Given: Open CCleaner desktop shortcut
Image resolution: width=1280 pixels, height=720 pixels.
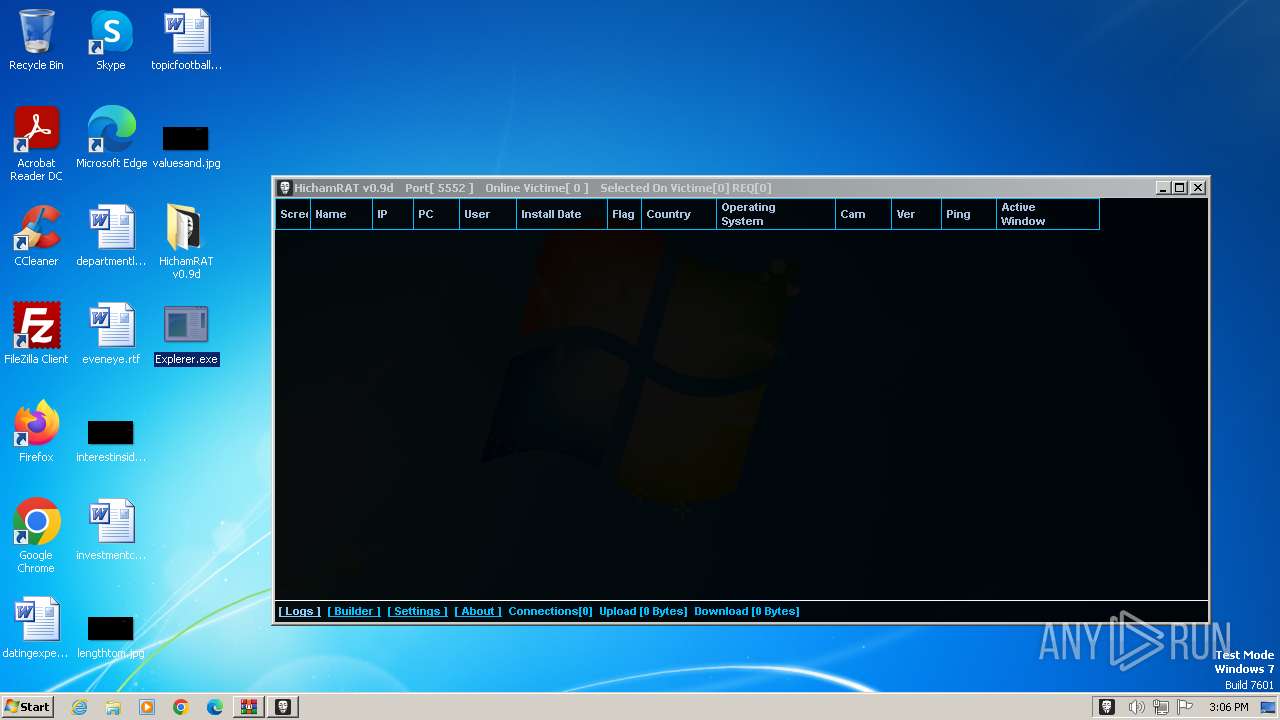Looking at the screenshot, I should tap(36, 235).
